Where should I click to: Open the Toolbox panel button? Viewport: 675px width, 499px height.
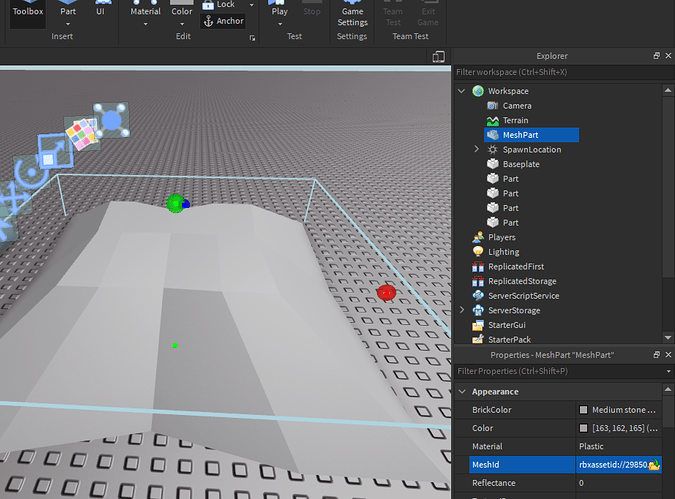click(28, 12)
